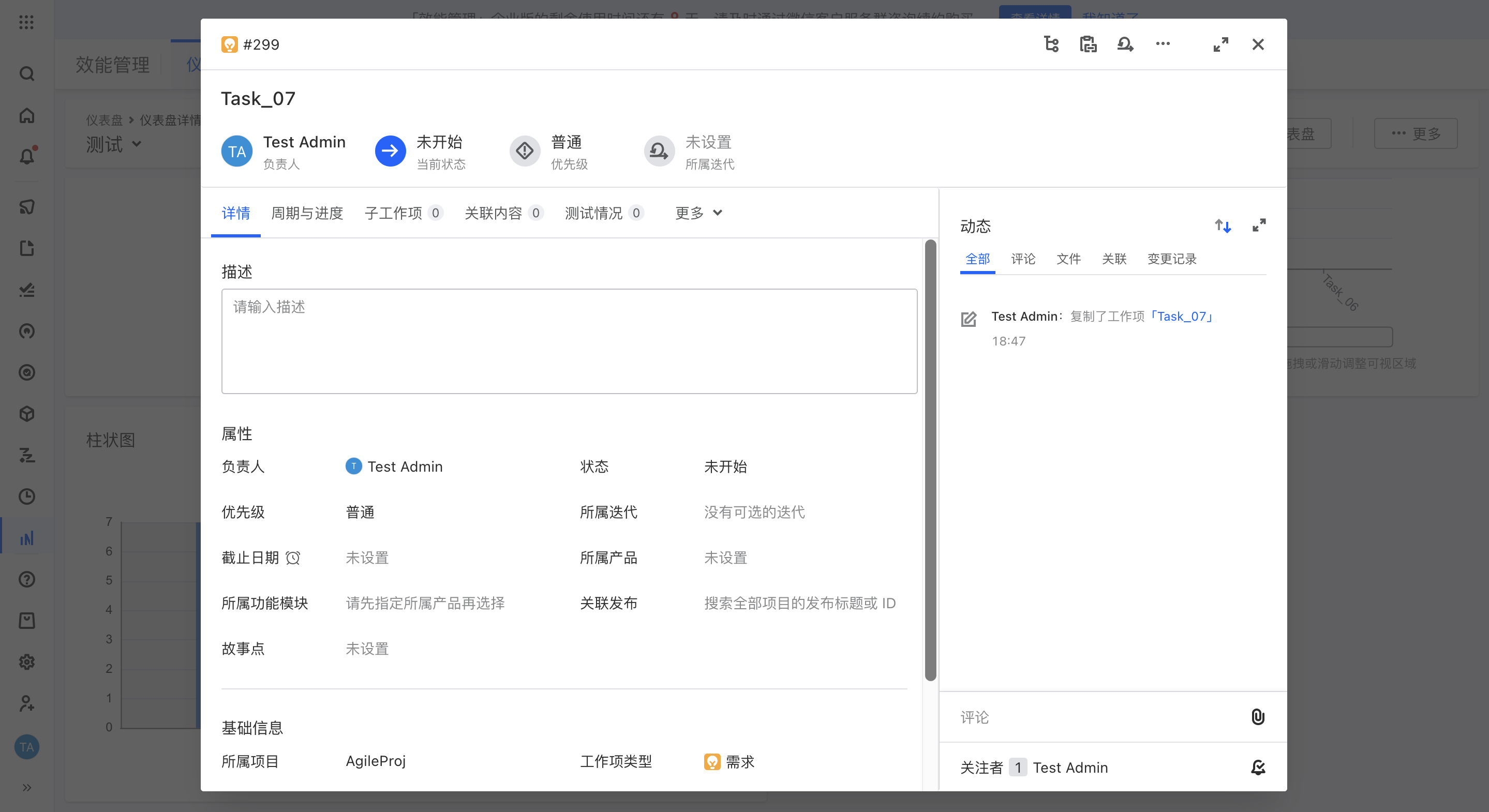The height and width of the screenshot is (812, 1489).
Task: Show 文件 tab in activity panel
Action: [1068, 259]
